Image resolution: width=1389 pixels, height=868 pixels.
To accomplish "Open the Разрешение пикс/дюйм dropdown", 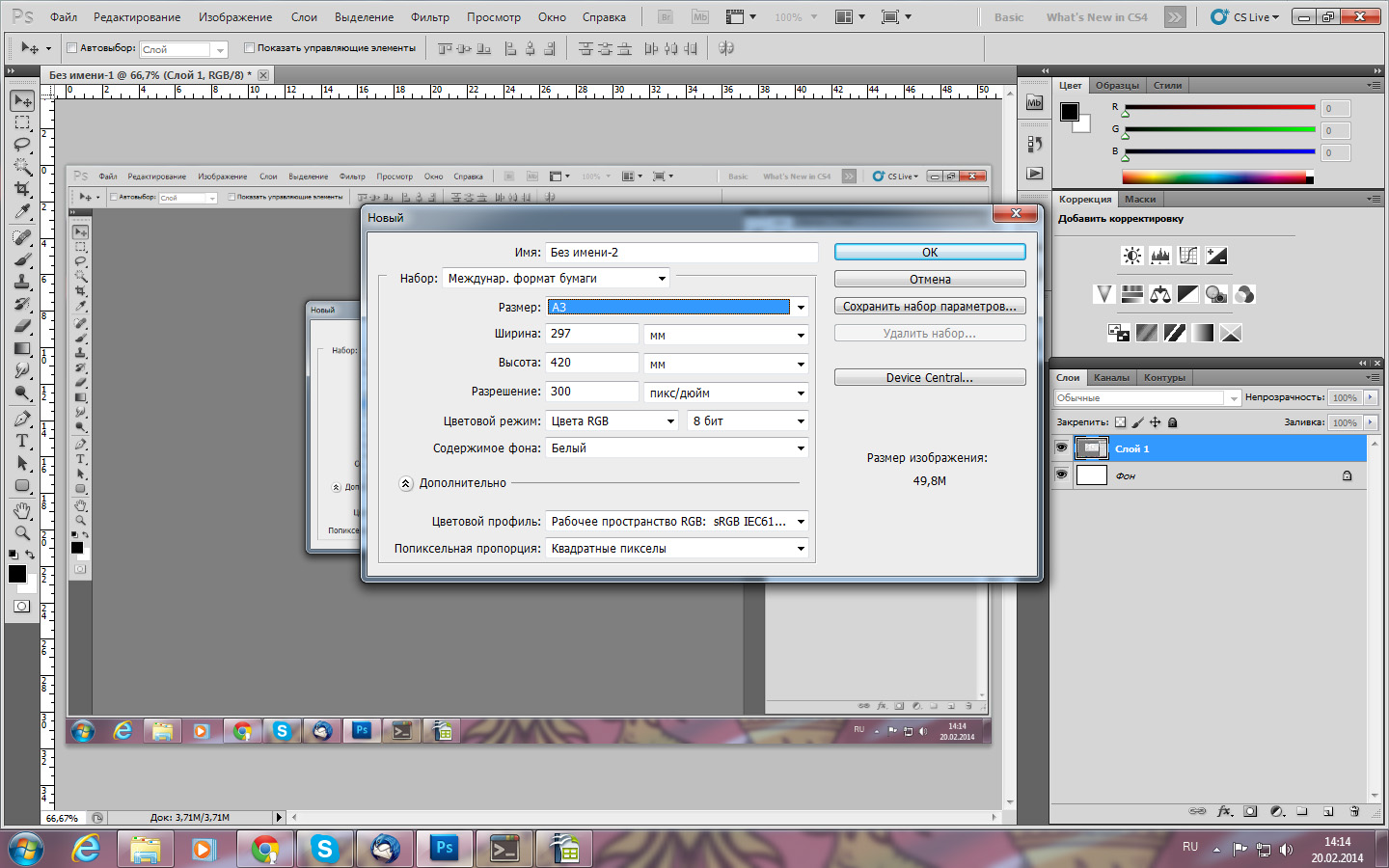I will (x=726, y=393).
